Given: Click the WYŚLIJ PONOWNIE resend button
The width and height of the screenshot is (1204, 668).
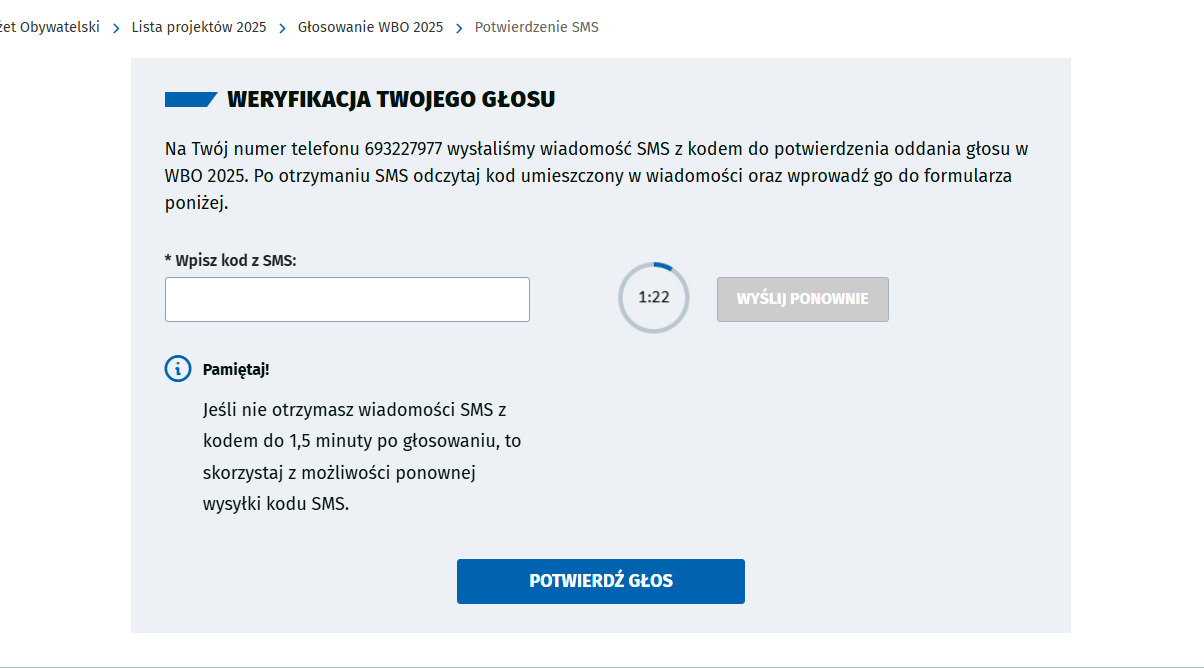Looking at the screenshot, I should pos(802,299).
